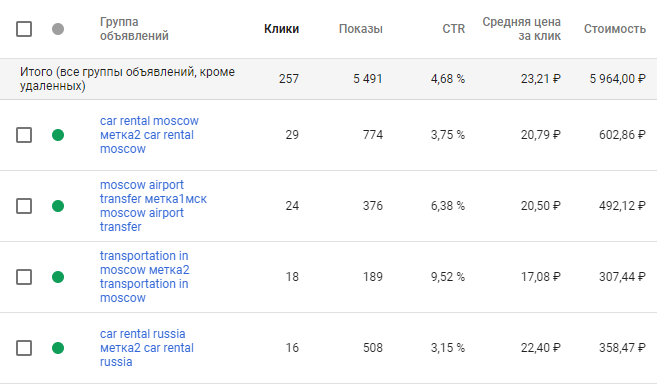Open the transportation in moscow ad group

145,277
